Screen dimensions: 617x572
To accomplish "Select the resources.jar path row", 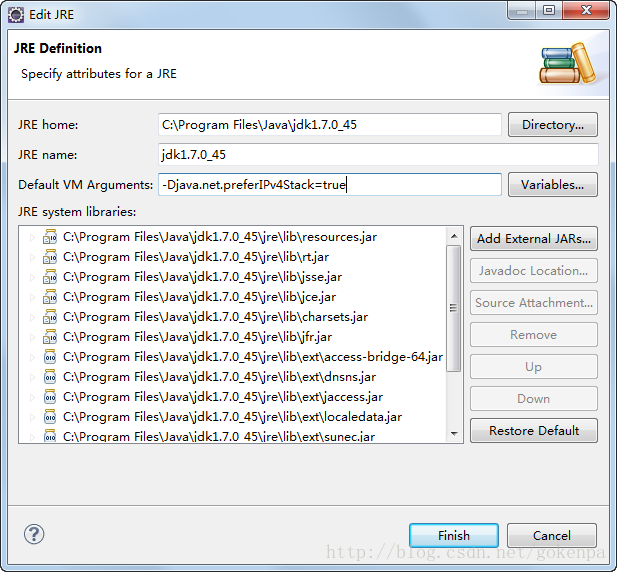I will pos(220,237).
